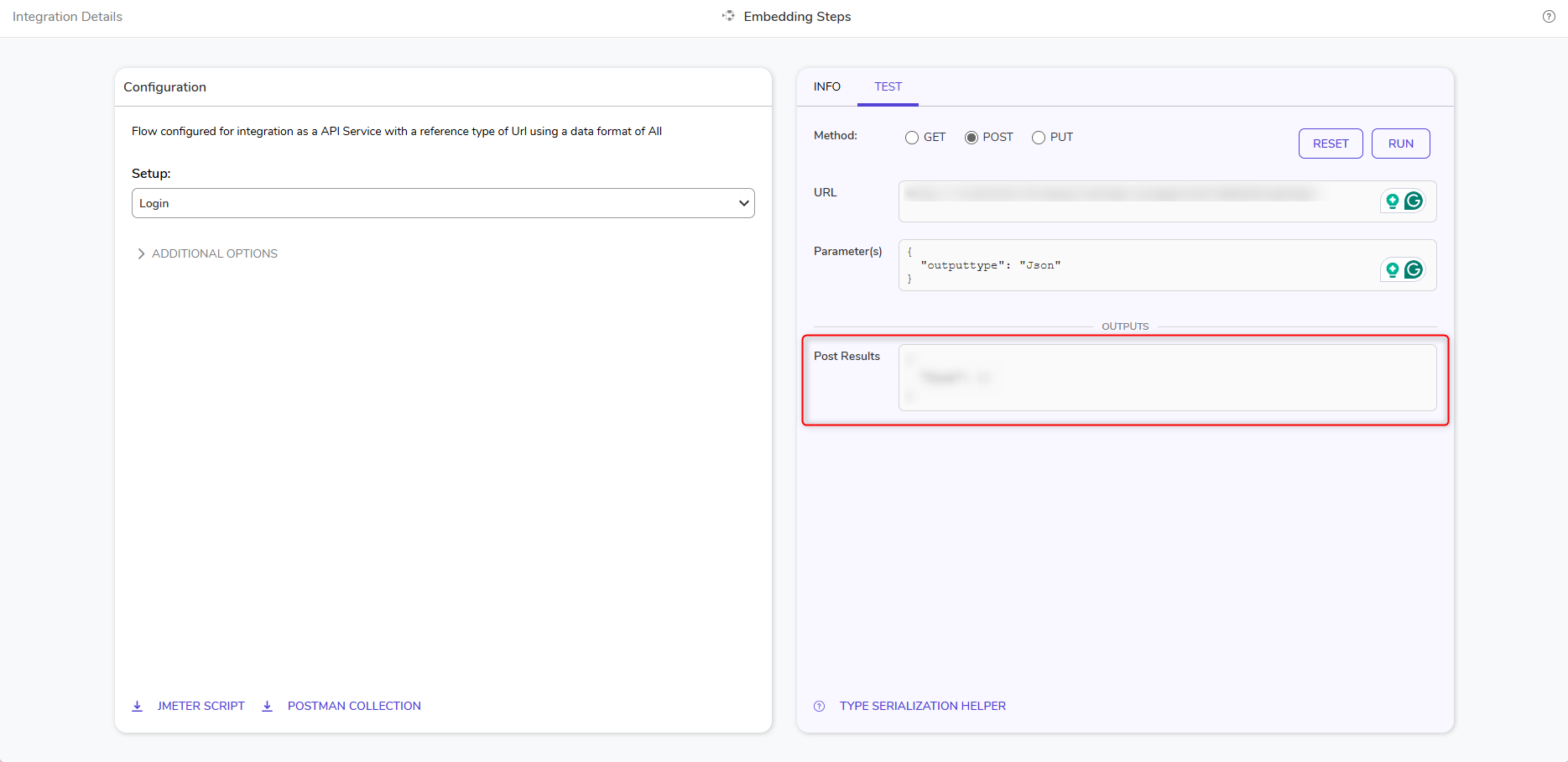Click the Method: label

836,135
